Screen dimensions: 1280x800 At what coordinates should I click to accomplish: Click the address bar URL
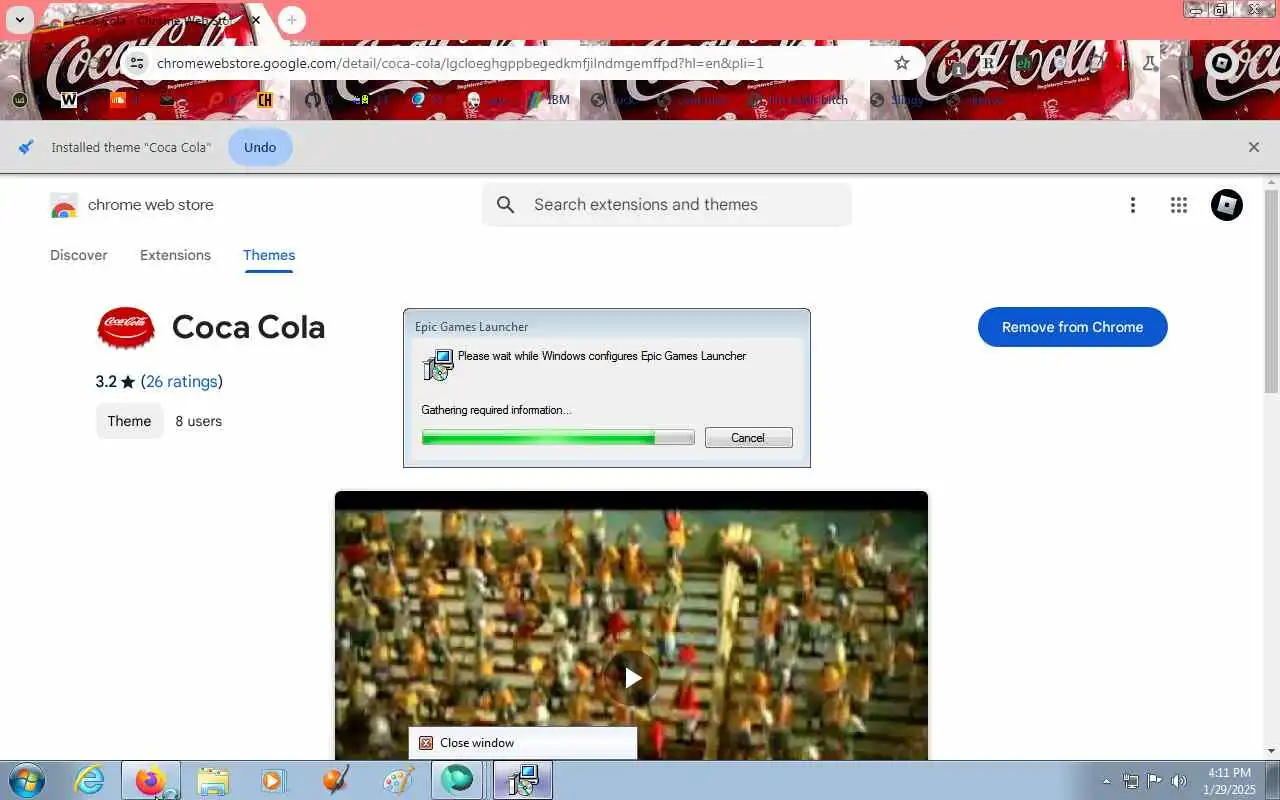coord(460,63)
